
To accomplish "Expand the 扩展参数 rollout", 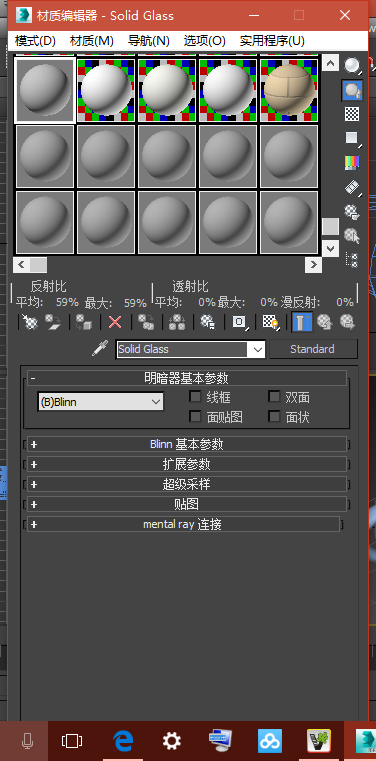I will coord(187,464).
